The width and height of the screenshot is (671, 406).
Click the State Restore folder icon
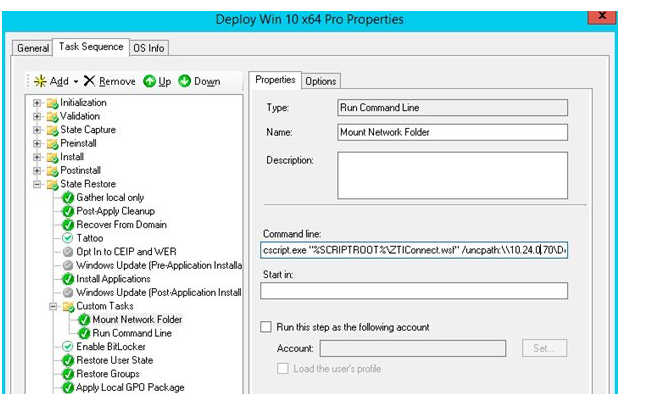coord(52,184)
